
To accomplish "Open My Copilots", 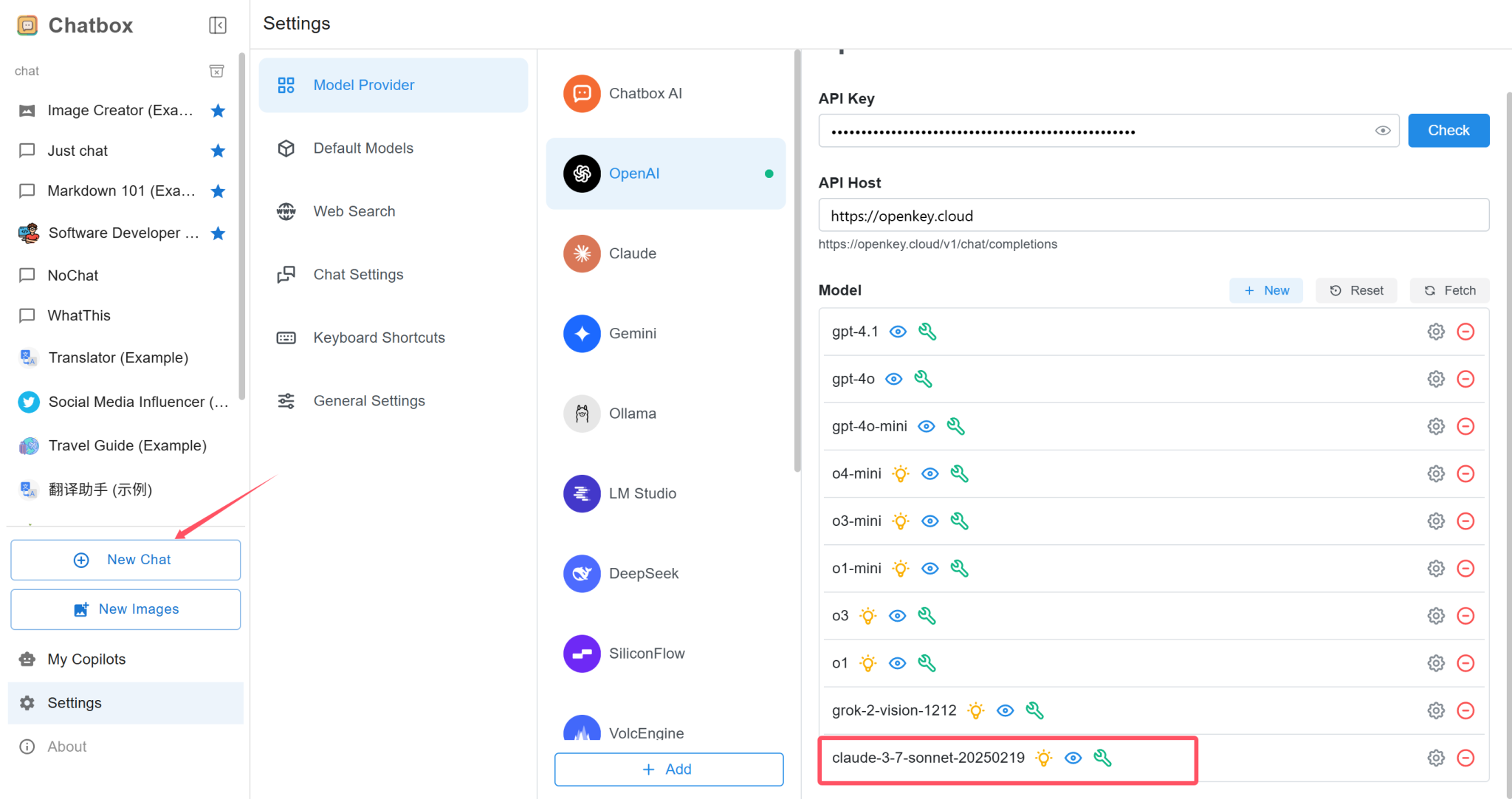I will click(126, 659).
